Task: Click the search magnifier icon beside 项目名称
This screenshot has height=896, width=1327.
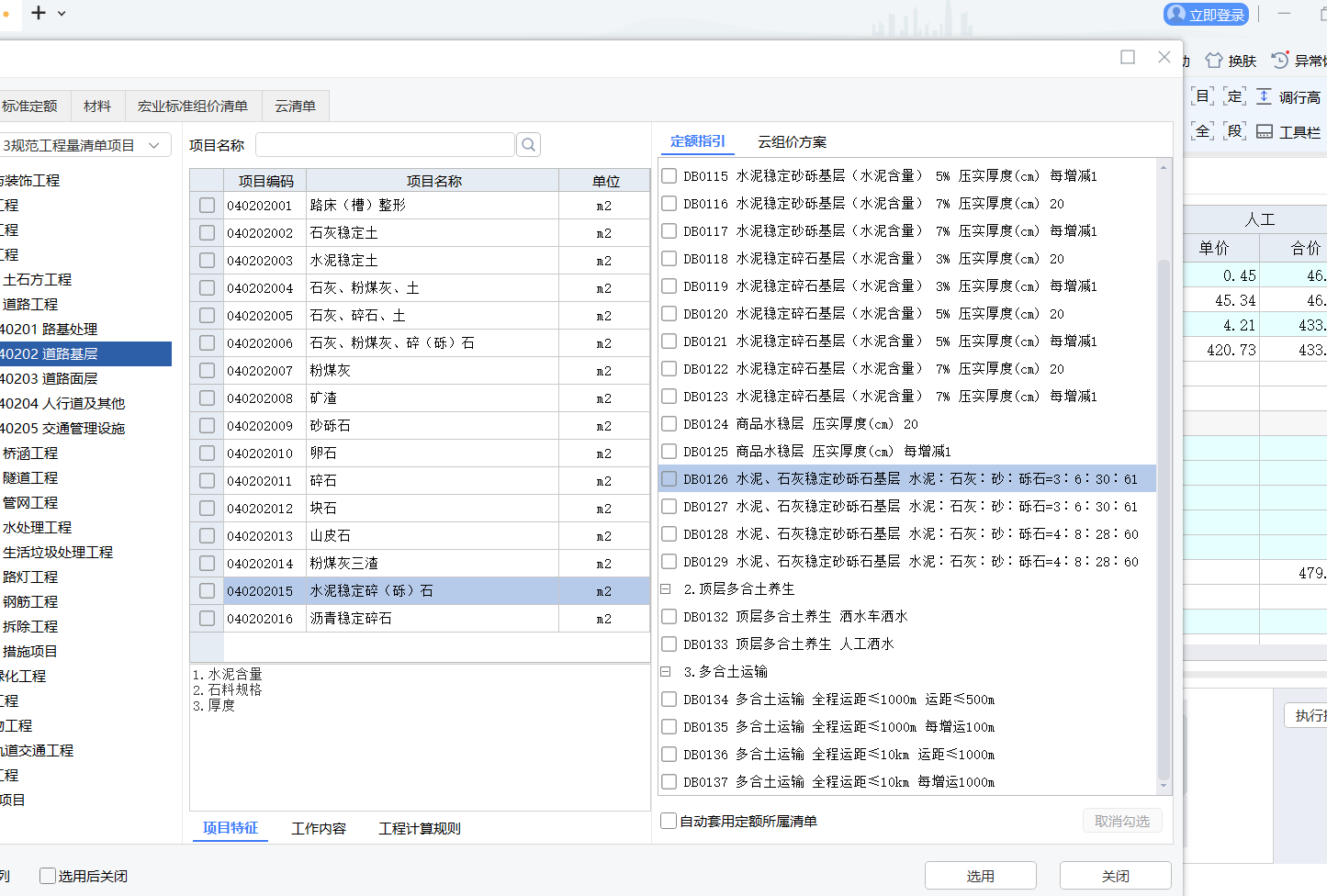Action: click(528, 145)
